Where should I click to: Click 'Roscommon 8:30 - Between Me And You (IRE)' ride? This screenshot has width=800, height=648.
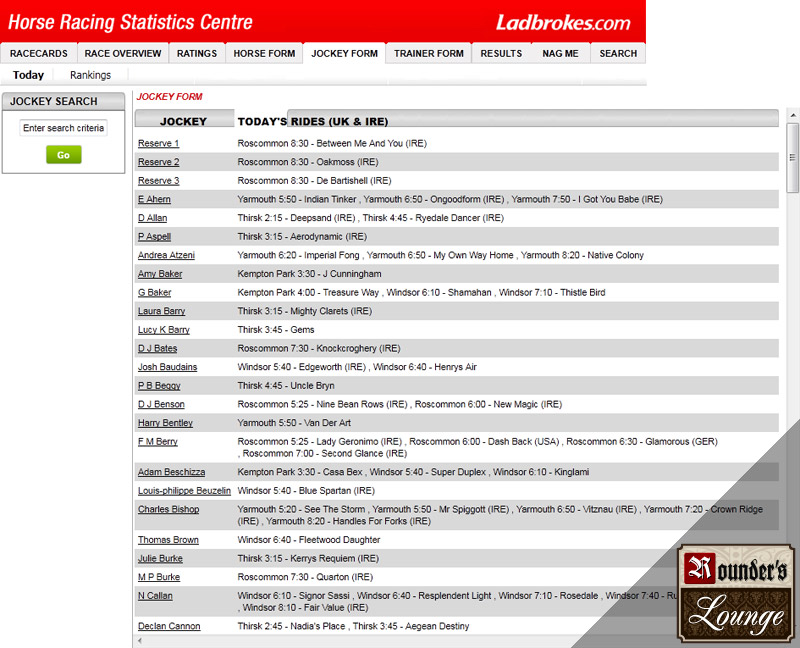(332, 143)
